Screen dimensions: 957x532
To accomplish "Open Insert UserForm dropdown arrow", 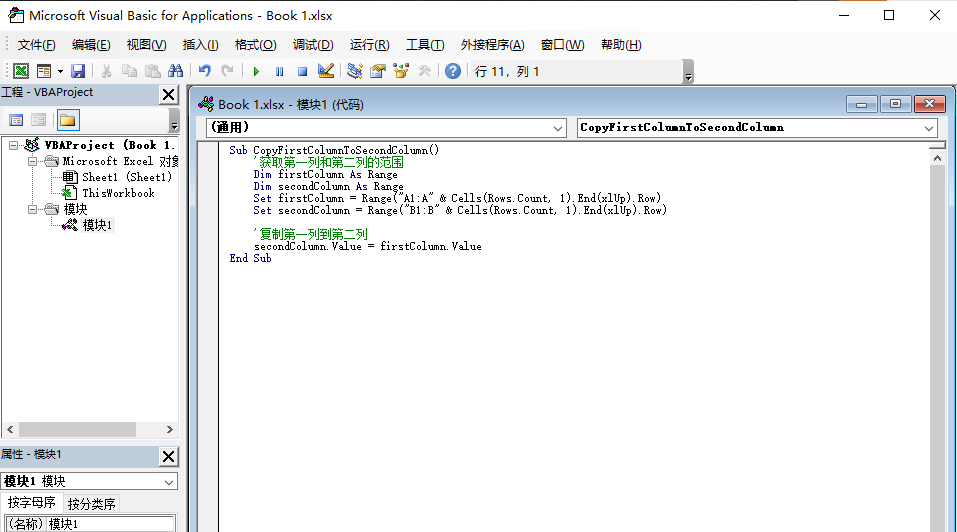I will (x=60, y=71).
